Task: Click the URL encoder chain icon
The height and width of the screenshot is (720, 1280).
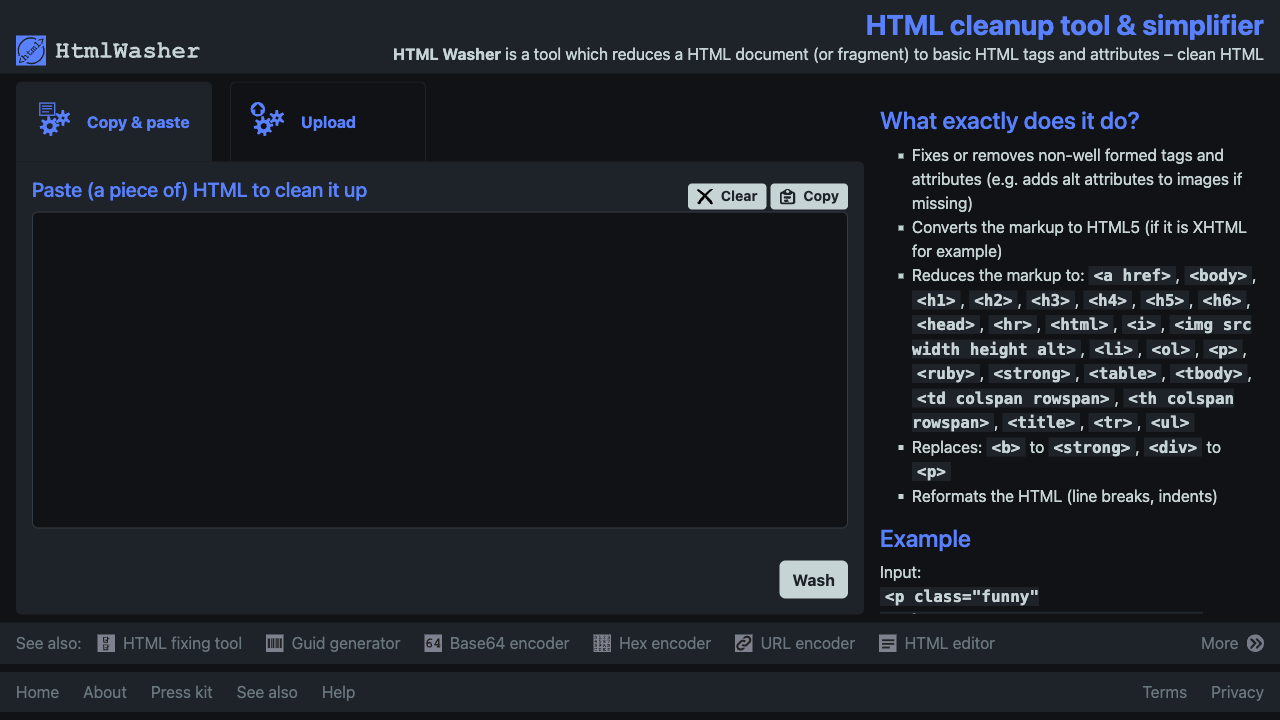Action: click(743, 643)
